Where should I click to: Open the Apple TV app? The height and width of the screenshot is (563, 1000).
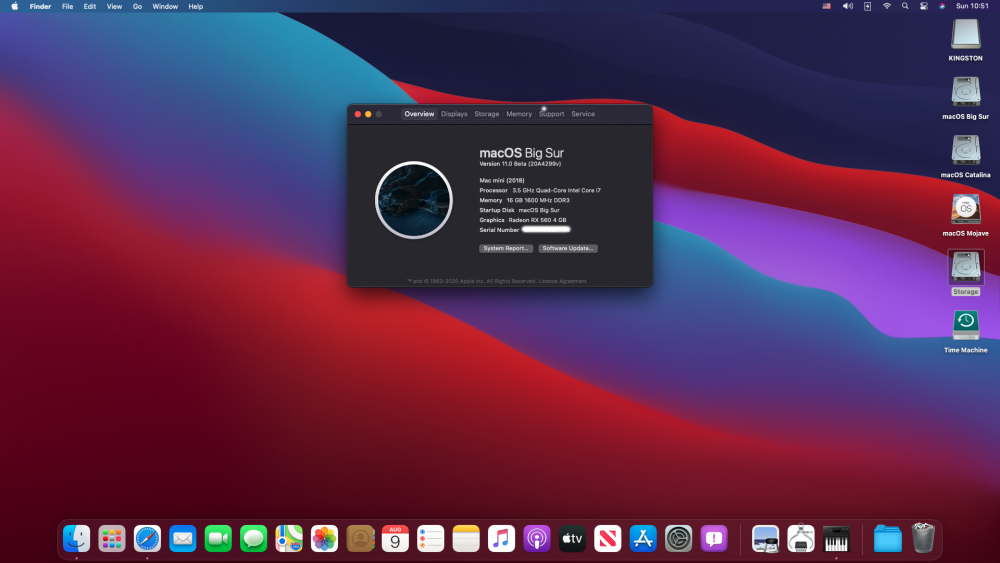tap(572, 539)
